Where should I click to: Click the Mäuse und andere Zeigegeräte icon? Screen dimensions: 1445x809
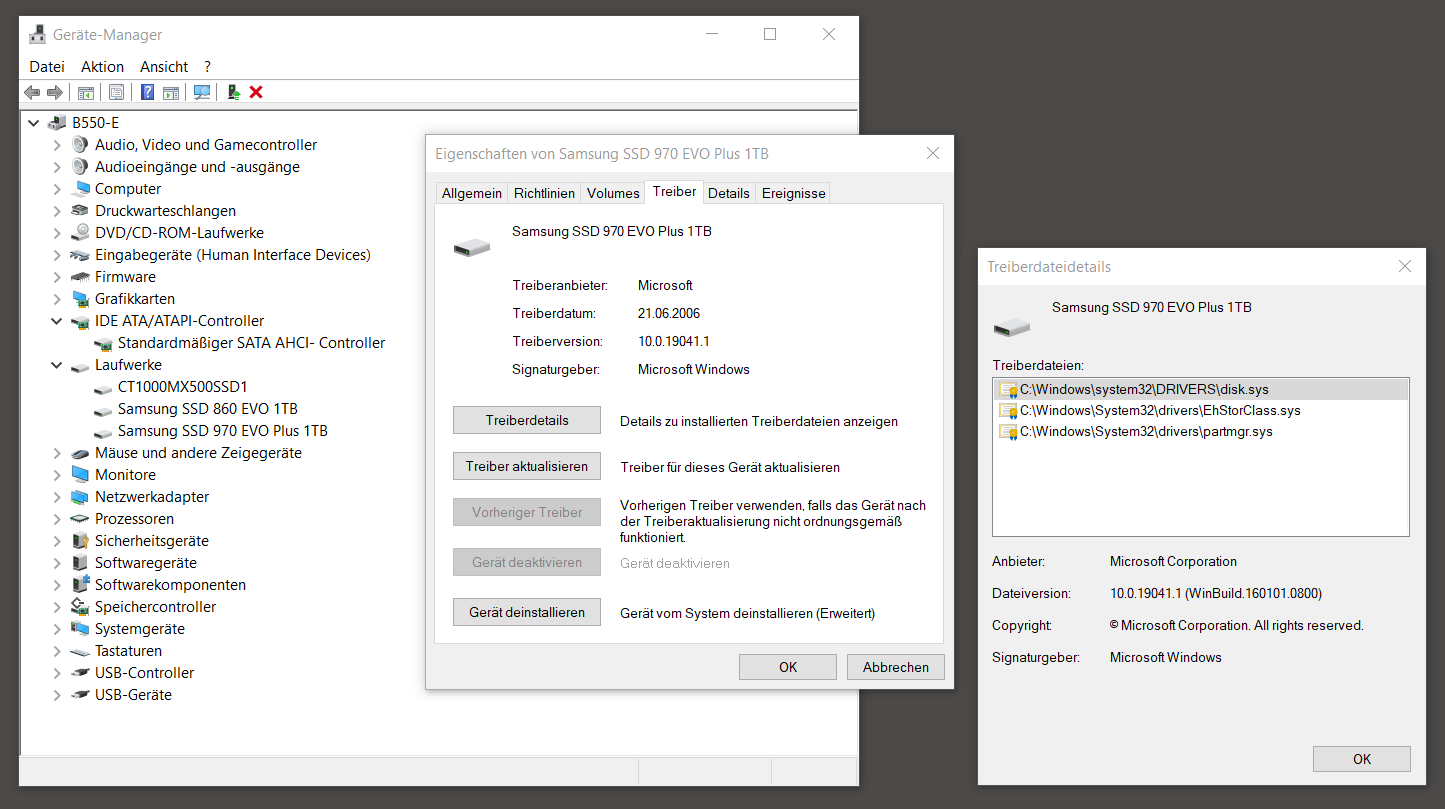point(80,453)
